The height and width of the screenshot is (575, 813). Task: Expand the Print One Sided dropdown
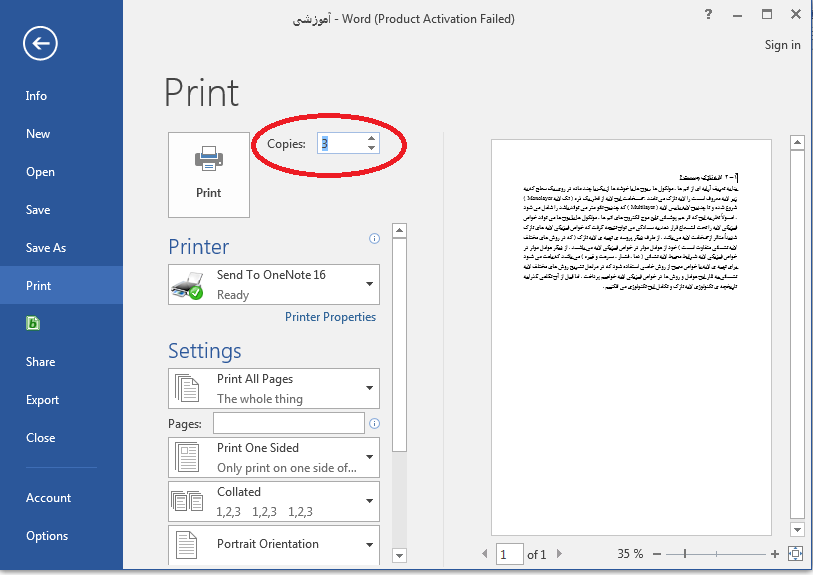(274, 457)
